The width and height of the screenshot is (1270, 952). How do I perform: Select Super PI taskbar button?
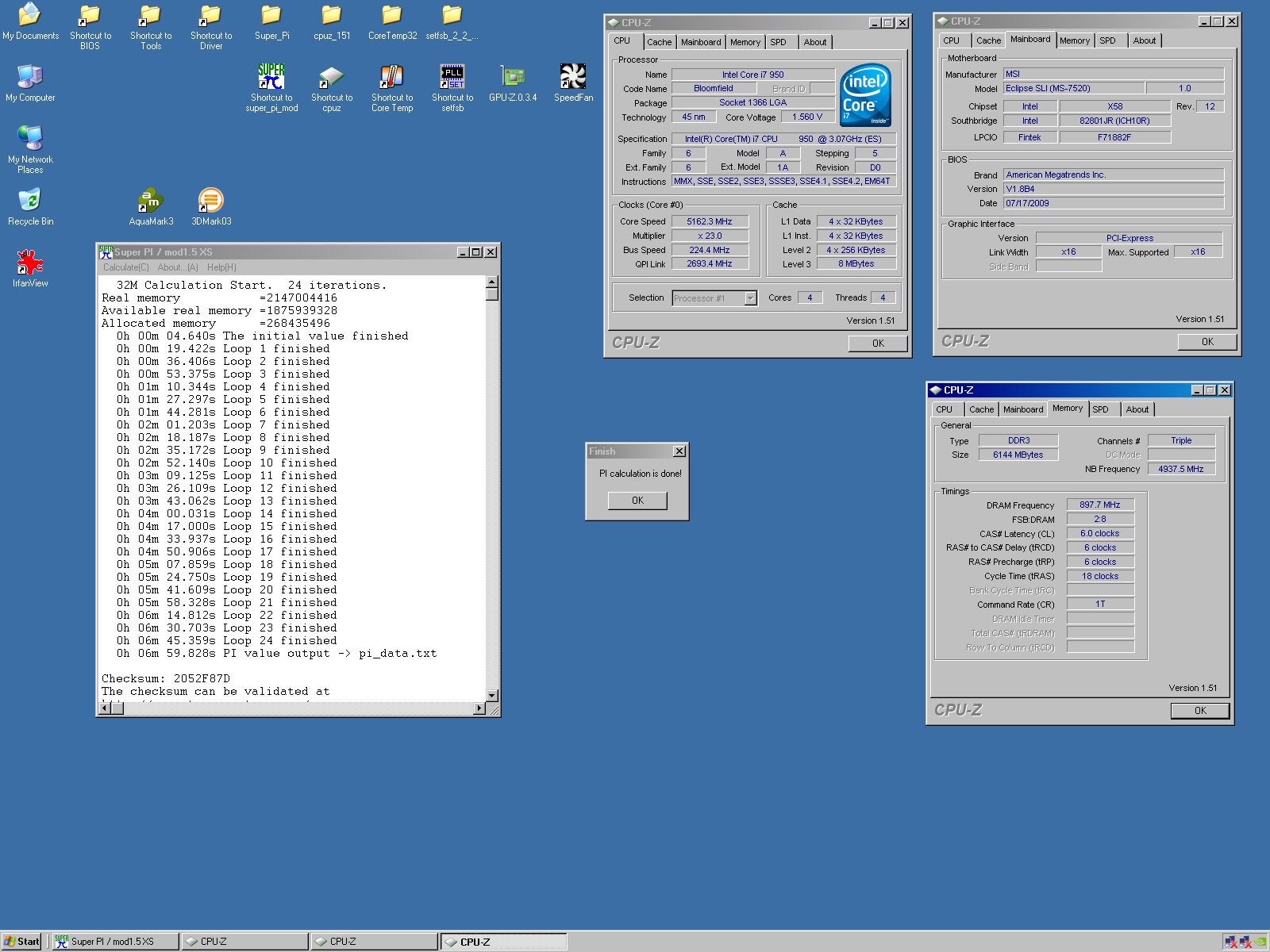click(x=116, y=942)
